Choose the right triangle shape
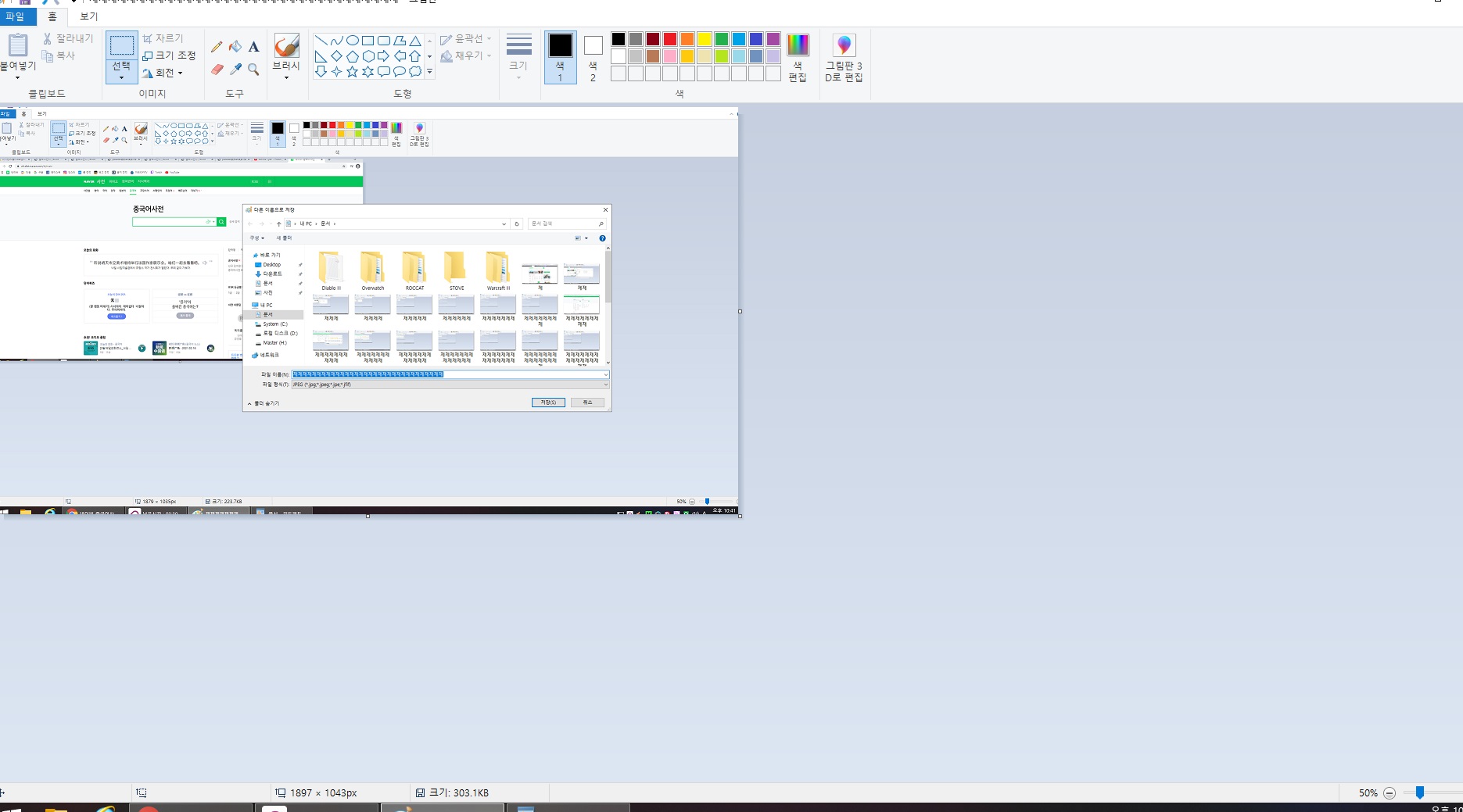Screen dimensions: 1463x812 point(321,56)
